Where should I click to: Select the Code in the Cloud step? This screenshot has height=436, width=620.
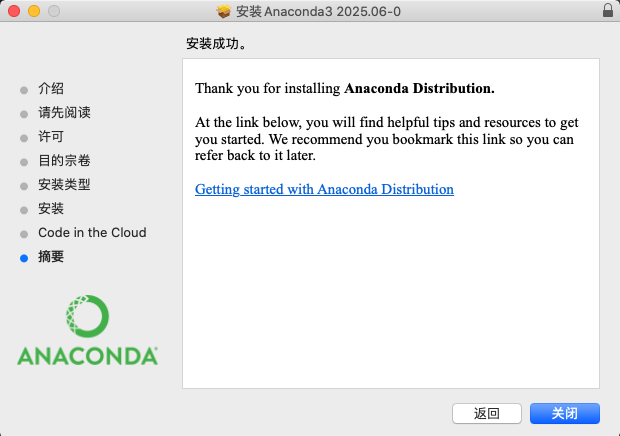click(x=92, y=233)
